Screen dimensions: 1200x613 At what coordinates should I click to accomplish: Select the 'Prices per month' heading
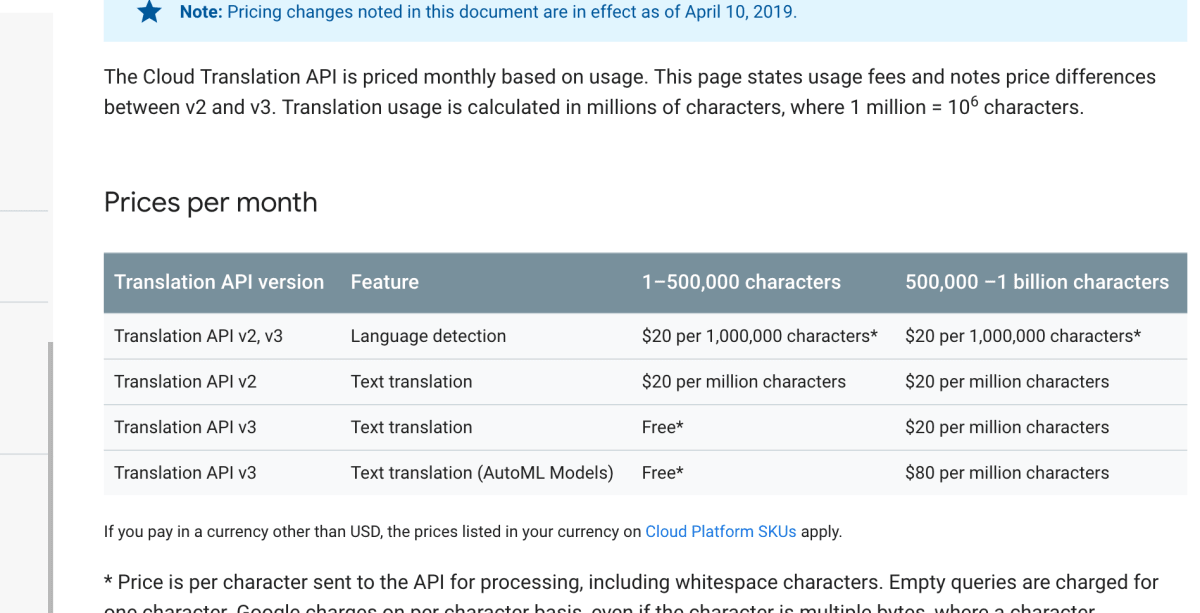pyautogui.click(x=211, y=203)
